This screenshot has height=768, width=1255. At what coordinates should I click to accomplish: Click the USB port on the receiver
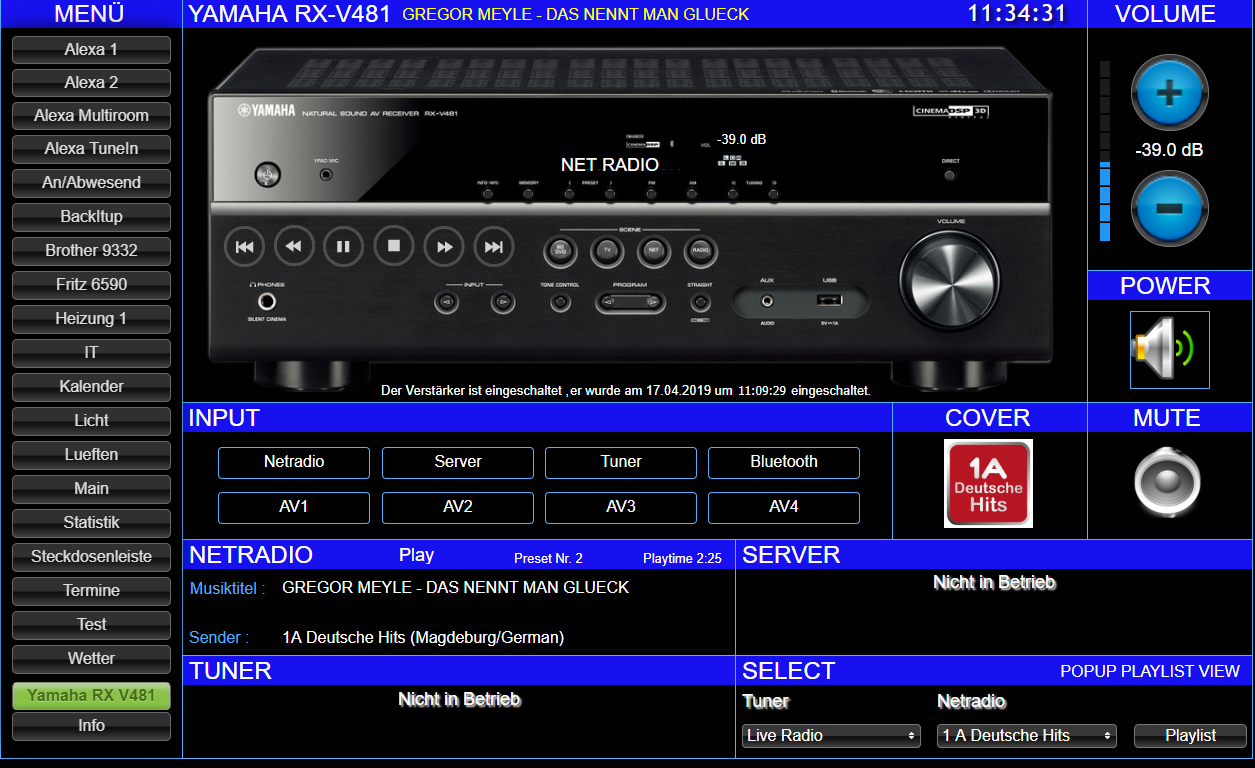click(829, 300)
